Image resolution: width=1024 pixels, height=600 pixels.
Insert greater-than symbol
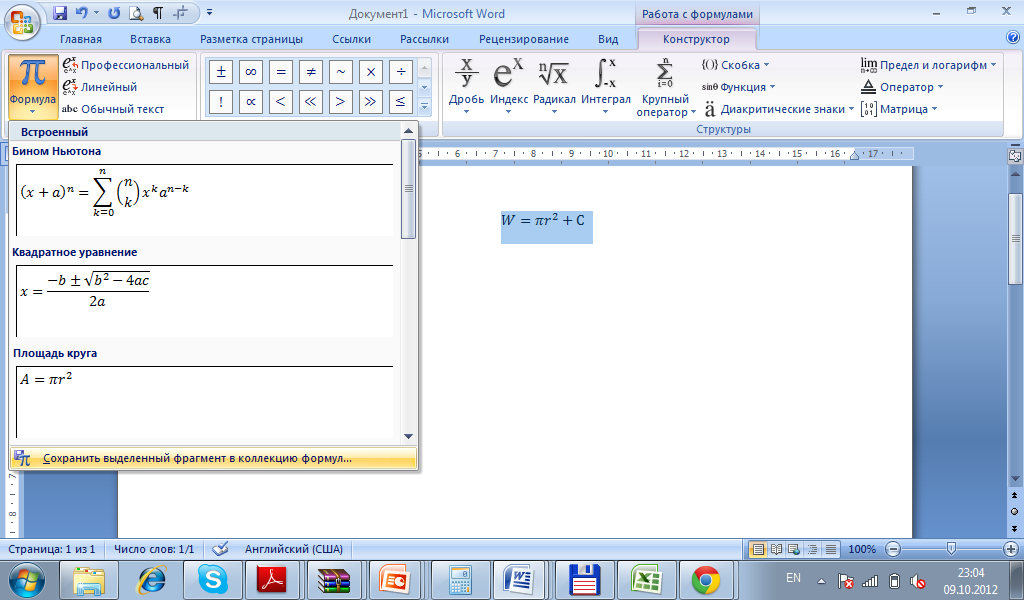click(x=341, y=102)
